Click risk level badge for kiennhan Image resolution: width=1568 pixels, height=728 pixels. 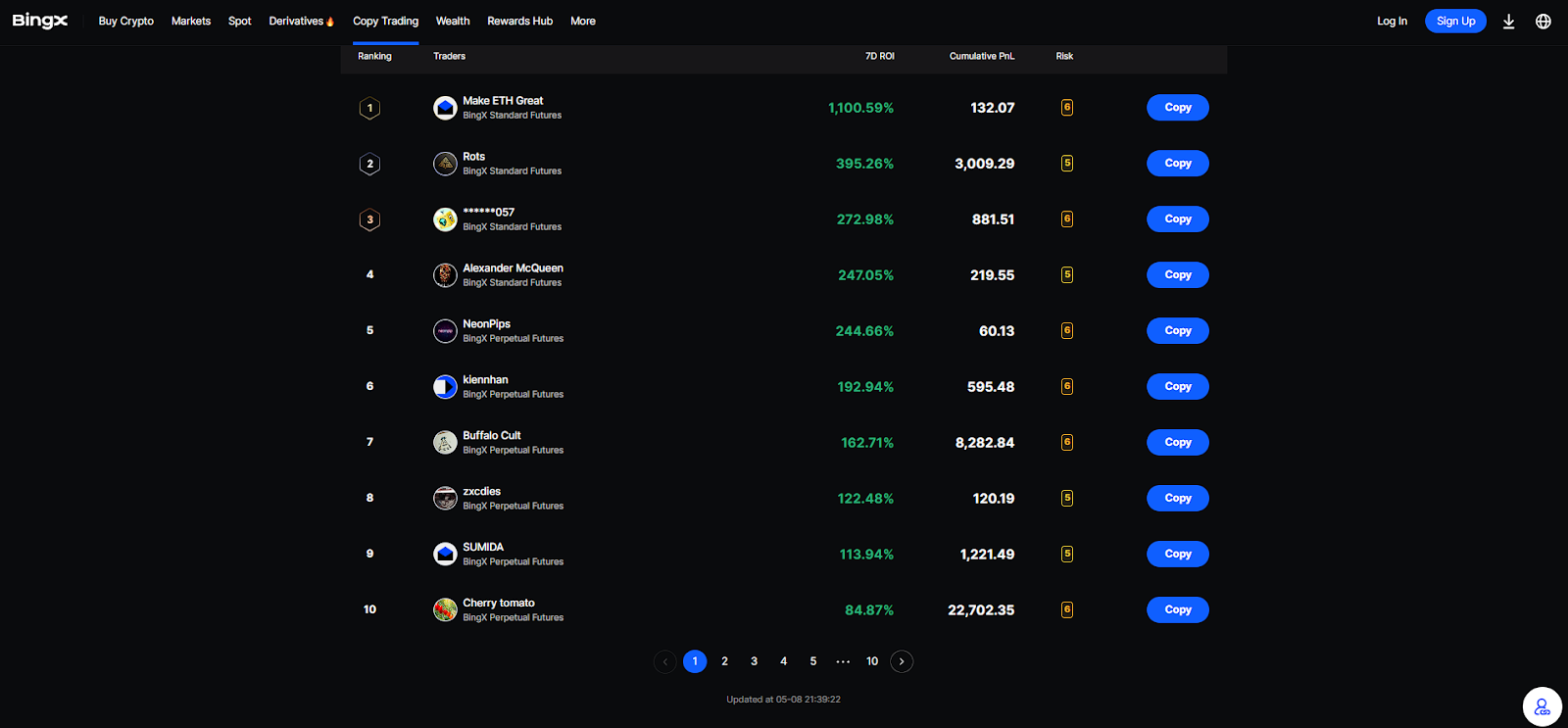(x=1067, y=387)
